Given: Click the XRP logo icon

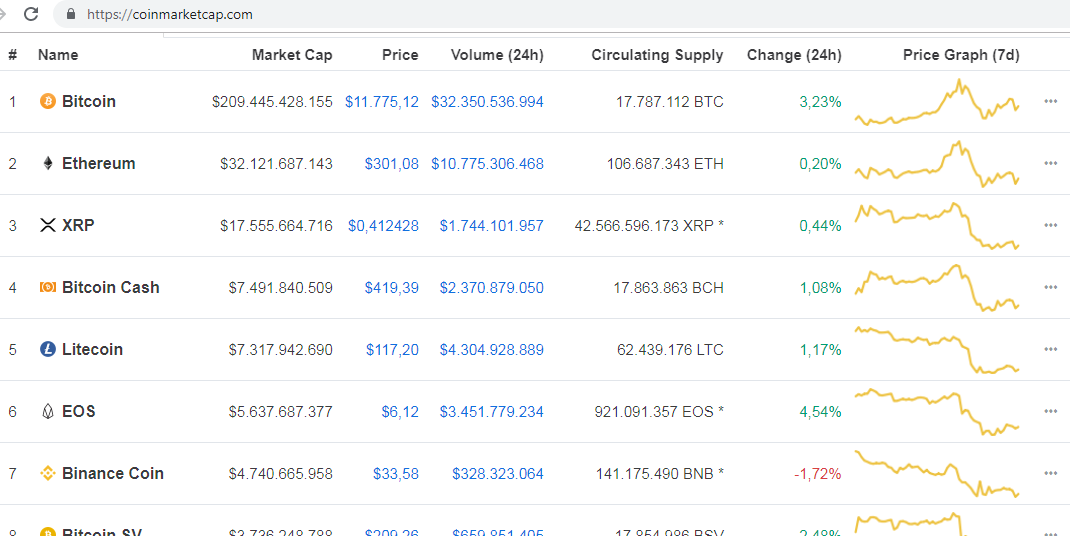Looking at the screenshot, I should (x=48, y=225).
